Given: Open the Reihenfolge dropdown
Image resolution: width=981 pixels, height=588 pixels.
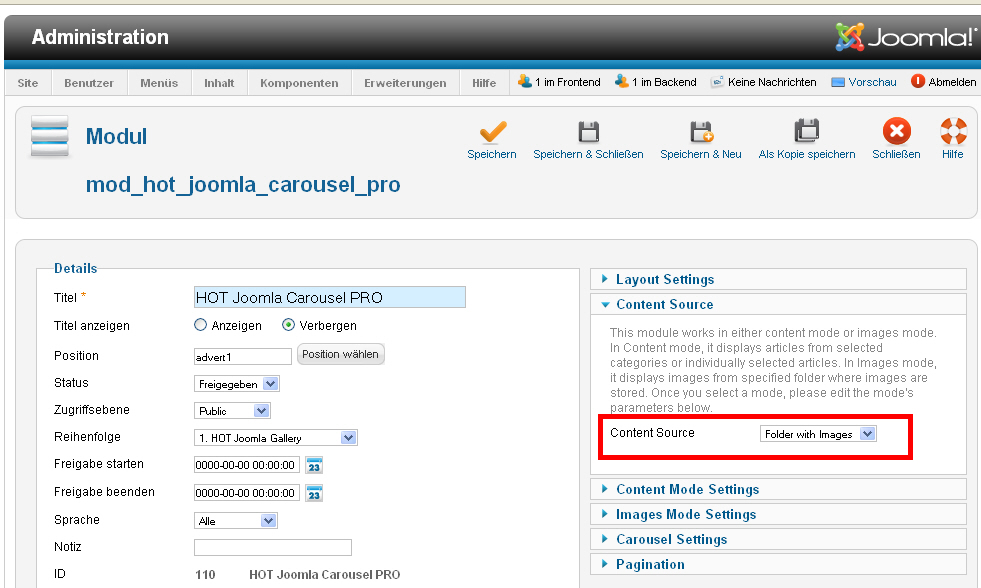Looking at the screenshot, I should pyautogui.click(x=275, y=438).
